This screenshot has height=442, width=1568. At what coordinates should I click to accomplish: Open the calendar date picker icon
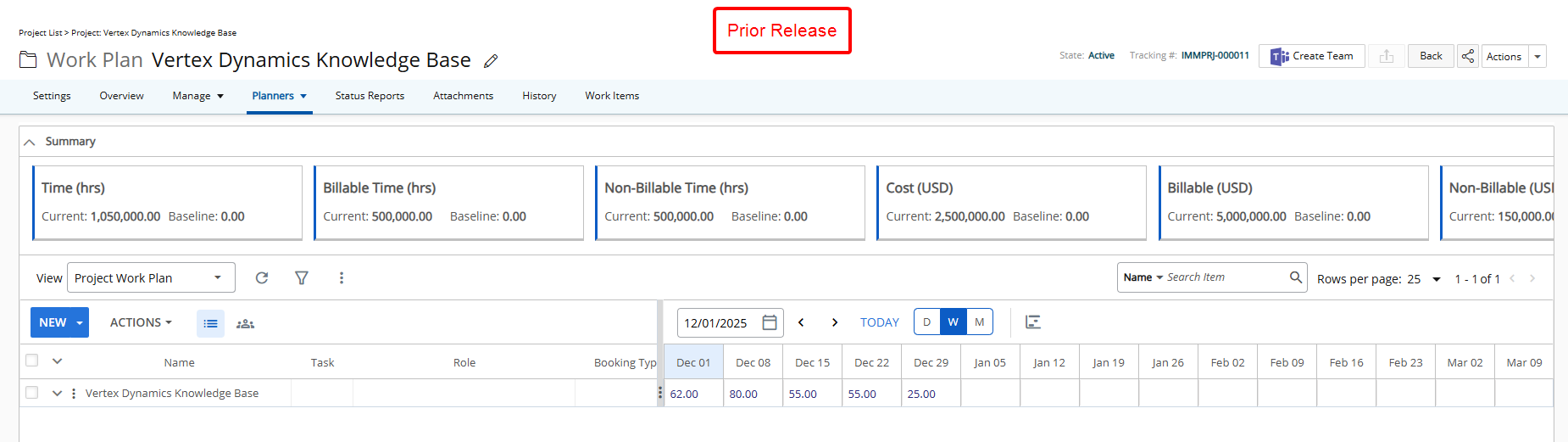click(770, 322)
